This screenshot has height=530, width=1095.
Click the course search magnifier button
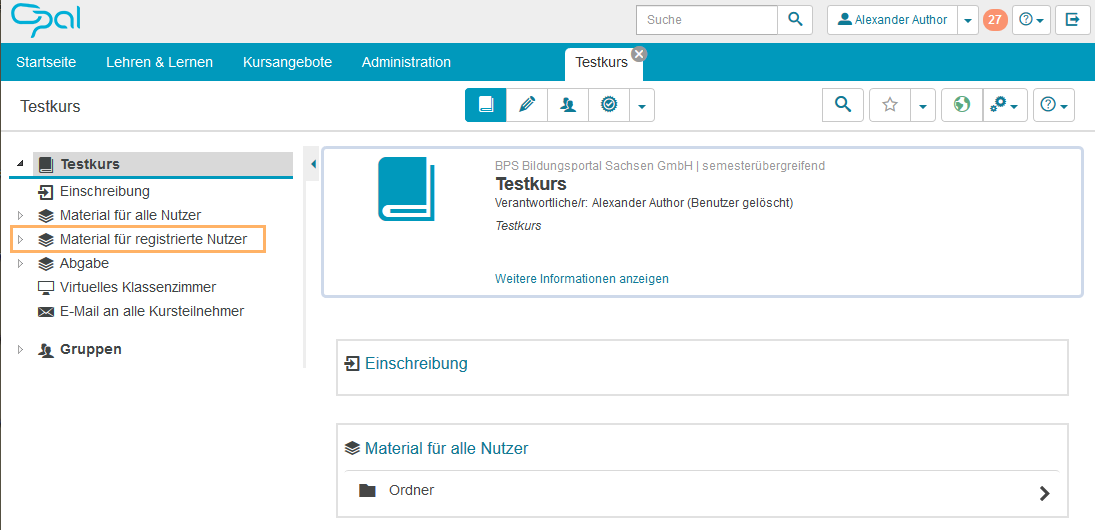843,105
